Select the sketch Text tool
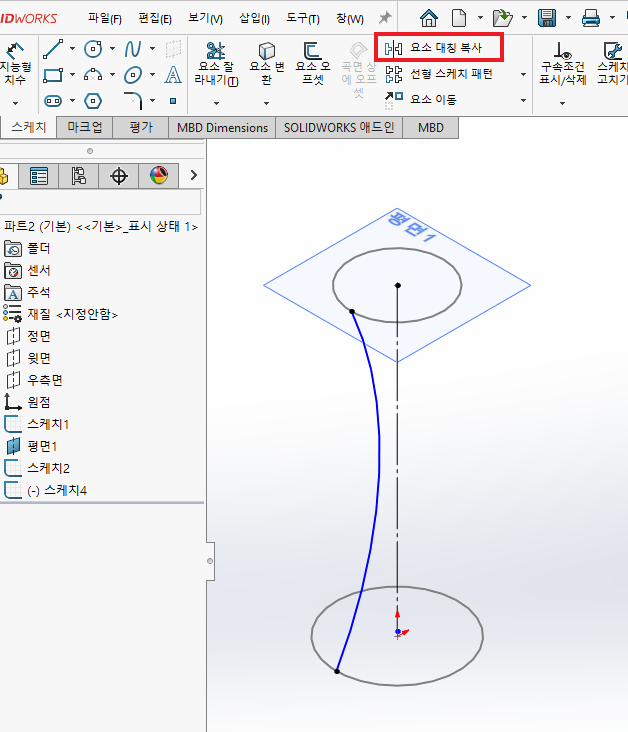628x732 pixels. click(173, 75)
